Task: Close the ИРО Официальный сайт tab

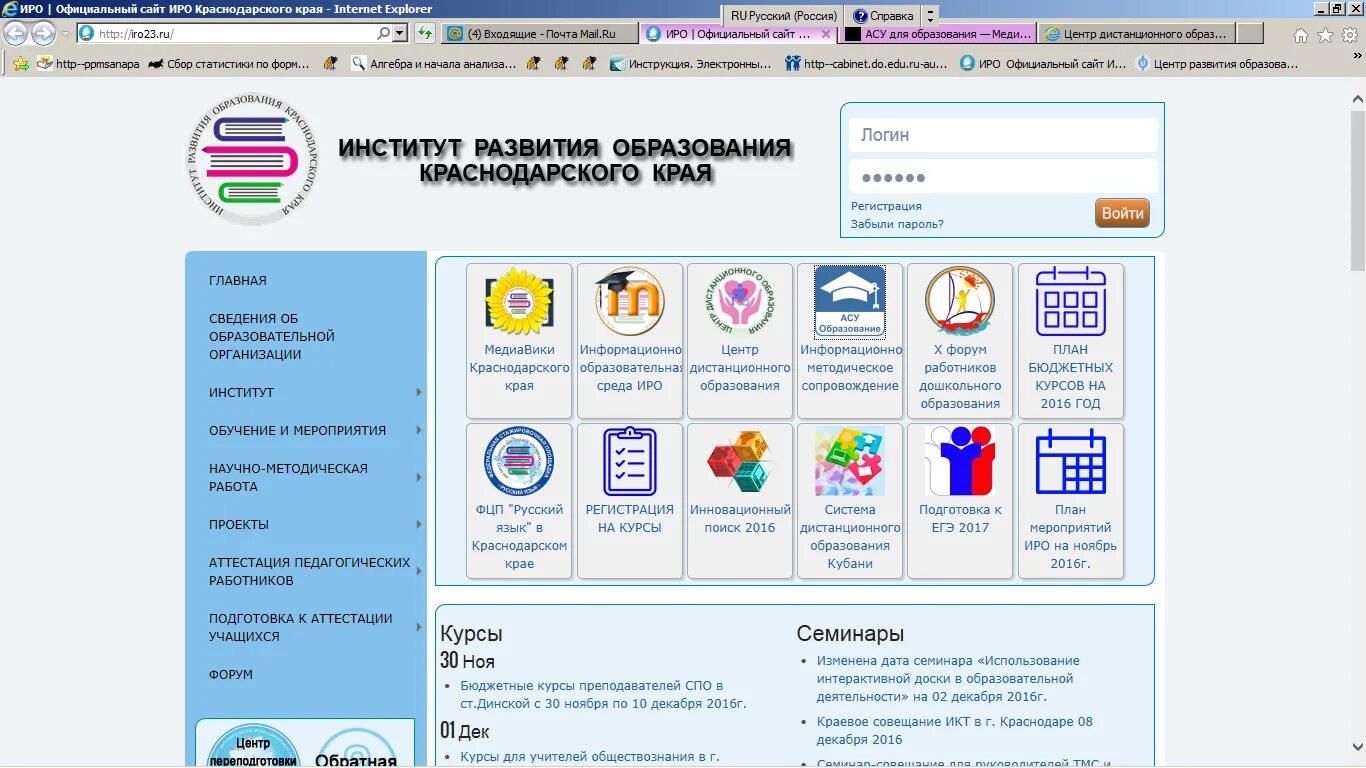Action: point(826,34)
